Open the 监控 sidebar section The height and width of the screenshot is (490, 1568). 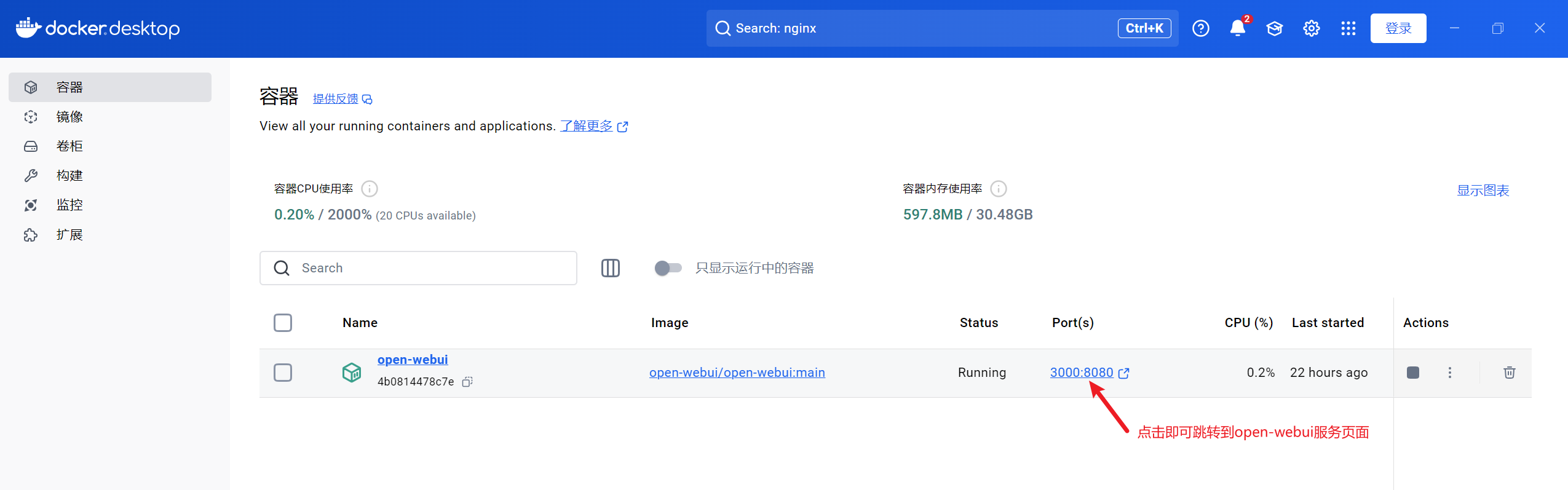[x=110, y=205]
